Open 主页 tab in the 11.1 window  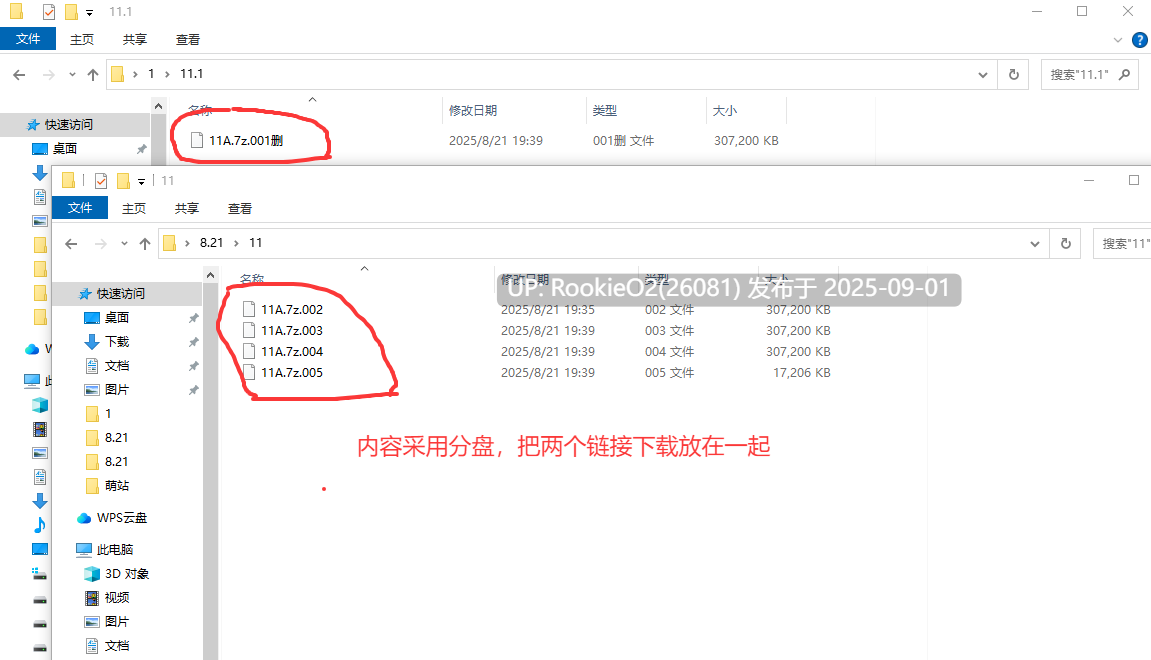[81, 40]
